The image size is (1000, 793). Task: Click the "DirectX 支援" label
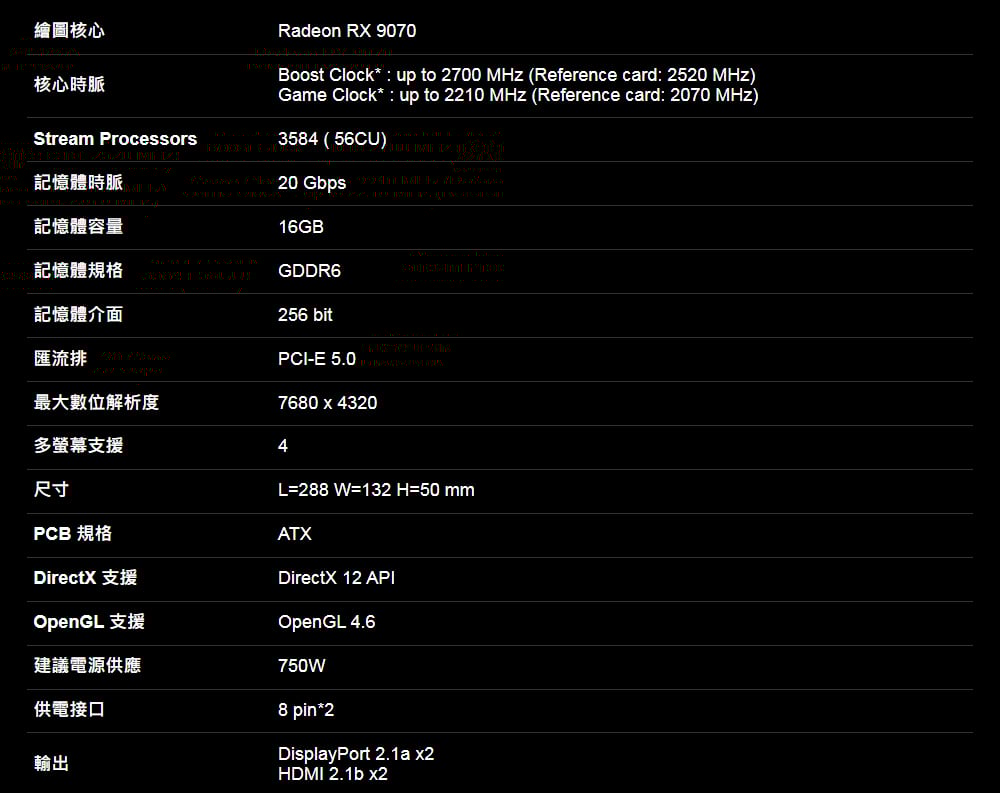(85, 577)
